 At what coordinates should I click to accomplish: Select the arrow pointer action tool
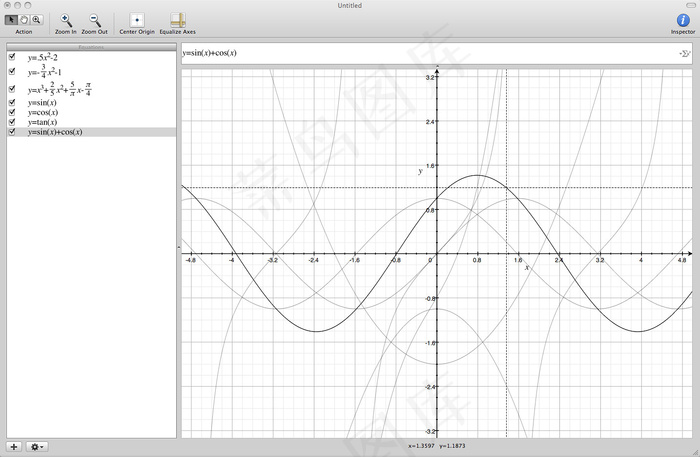[11, 20]
